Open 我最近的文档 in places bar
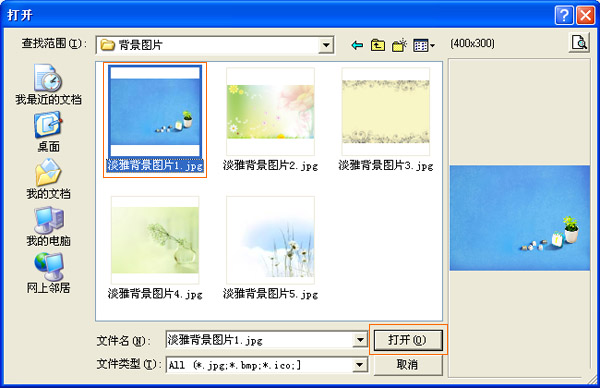This screenshot has height=388, width=600. pos(49,85)
